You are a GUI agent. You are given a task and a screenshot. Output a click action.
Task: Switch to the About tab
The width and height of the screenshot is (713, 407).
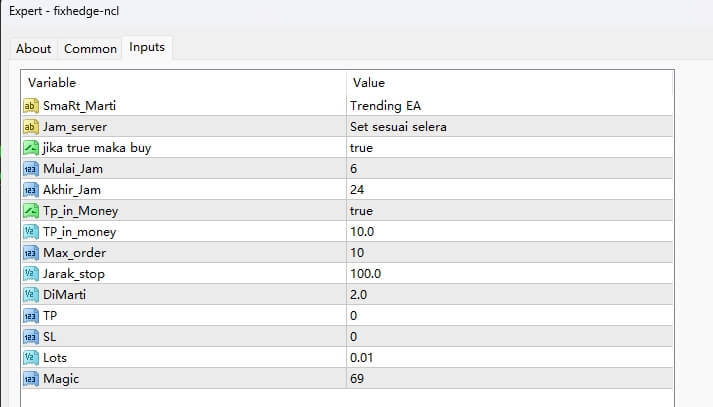pos(33,48)
